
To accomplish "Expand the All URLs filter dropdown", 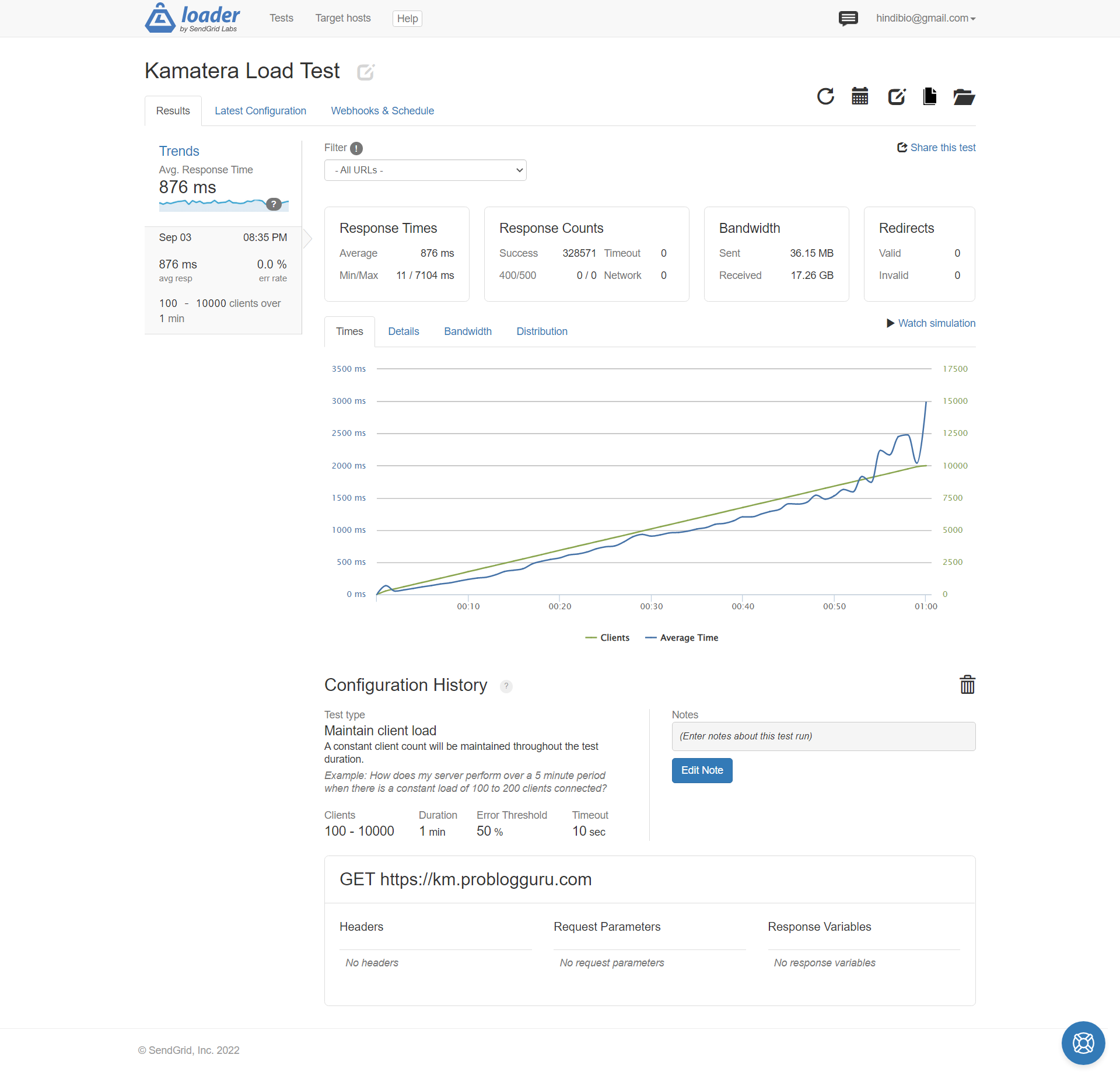I will coord(425,170).
